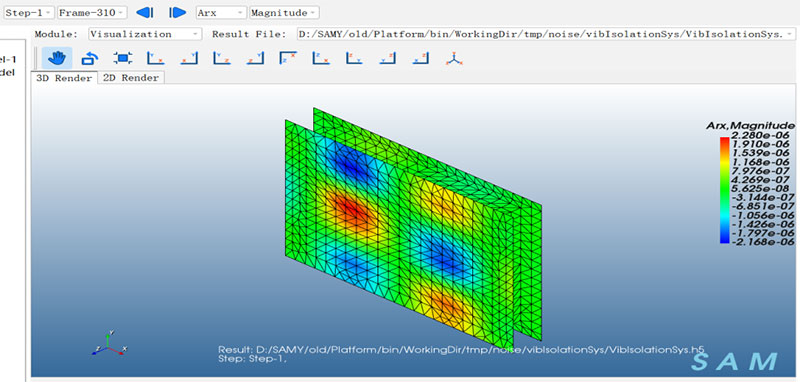This screenshot has height=382, width=800.
Task: Go to previous frame
Action: [145, 13]
